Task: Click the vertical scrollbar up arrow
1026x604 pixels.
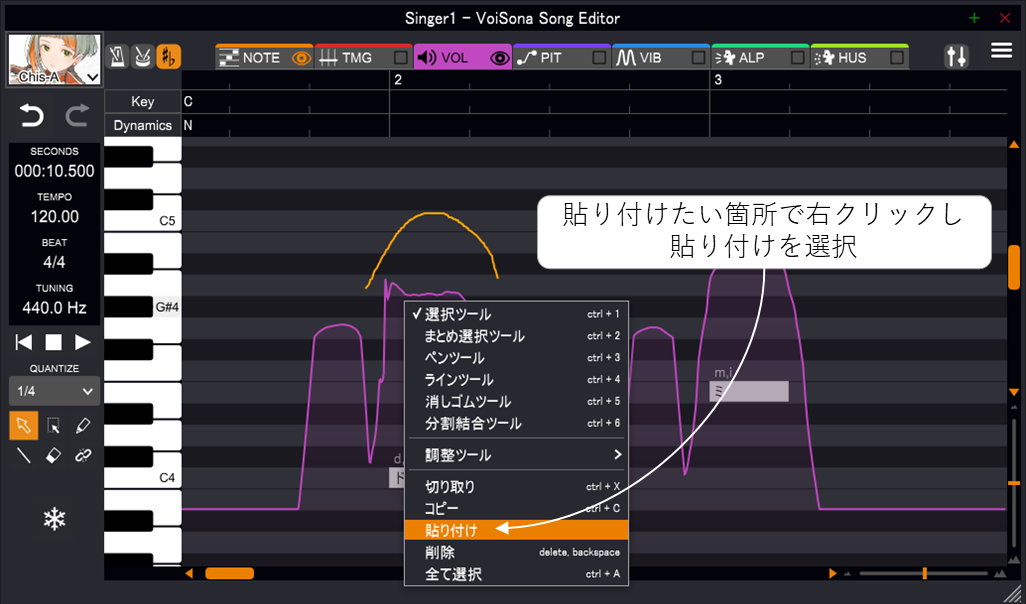Action: (x=1014, y=144)
